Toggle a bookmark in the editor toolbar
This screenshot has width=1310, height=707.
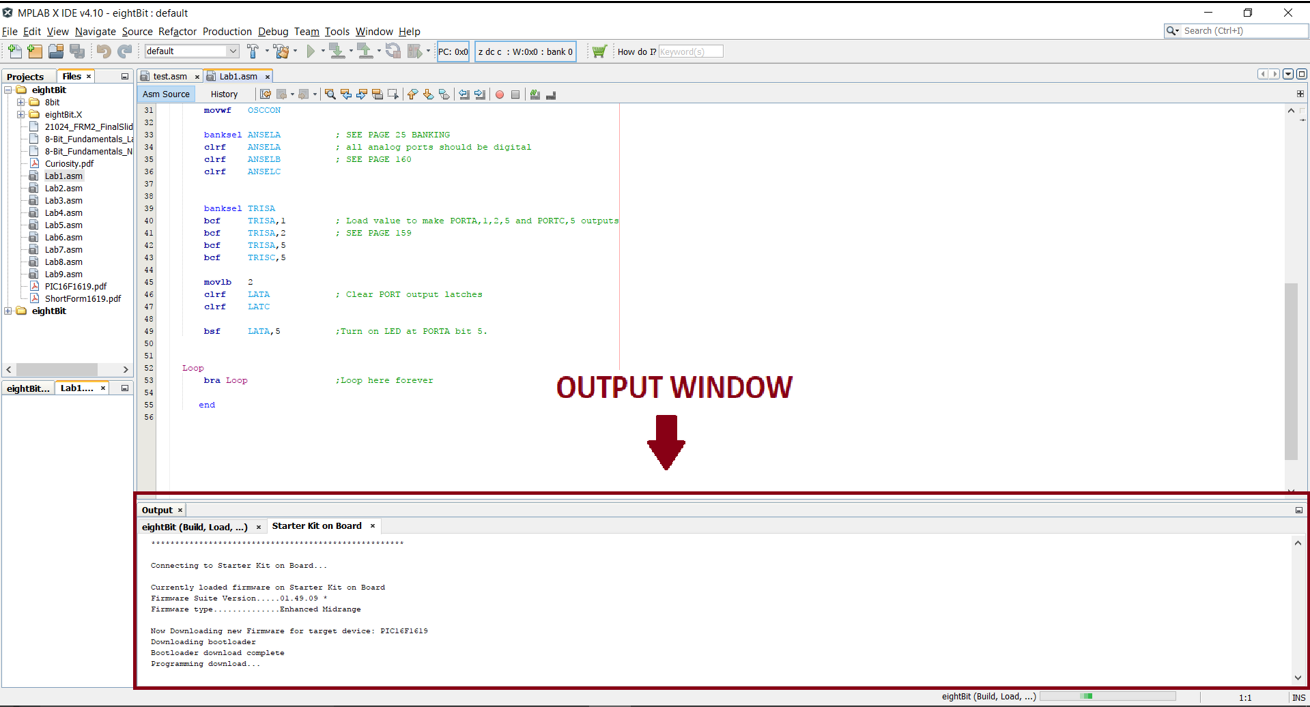(x=444, y=93)
